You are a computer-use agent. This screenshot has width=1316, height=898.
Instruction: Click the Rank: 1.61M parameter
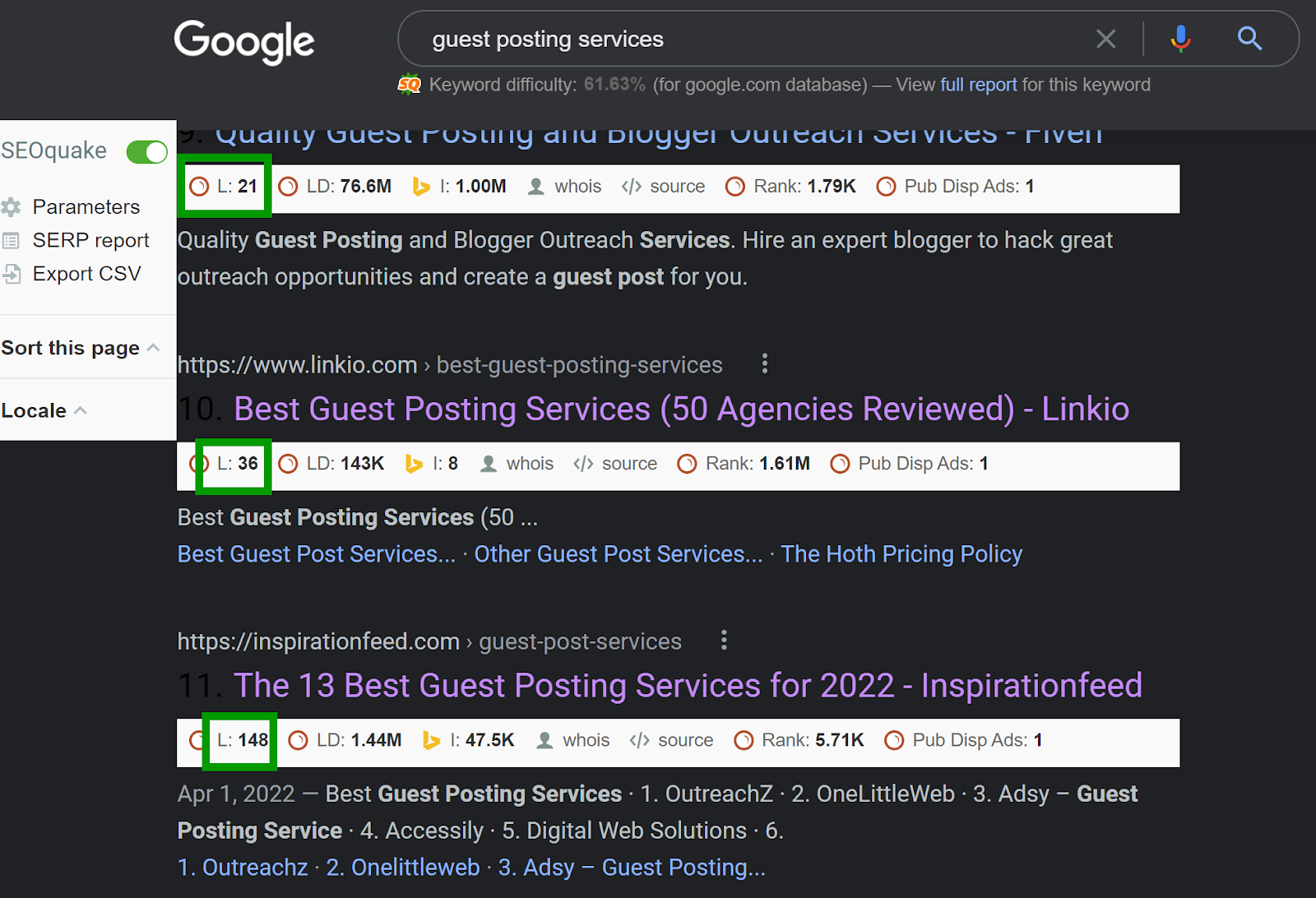[x=744, y=464]
